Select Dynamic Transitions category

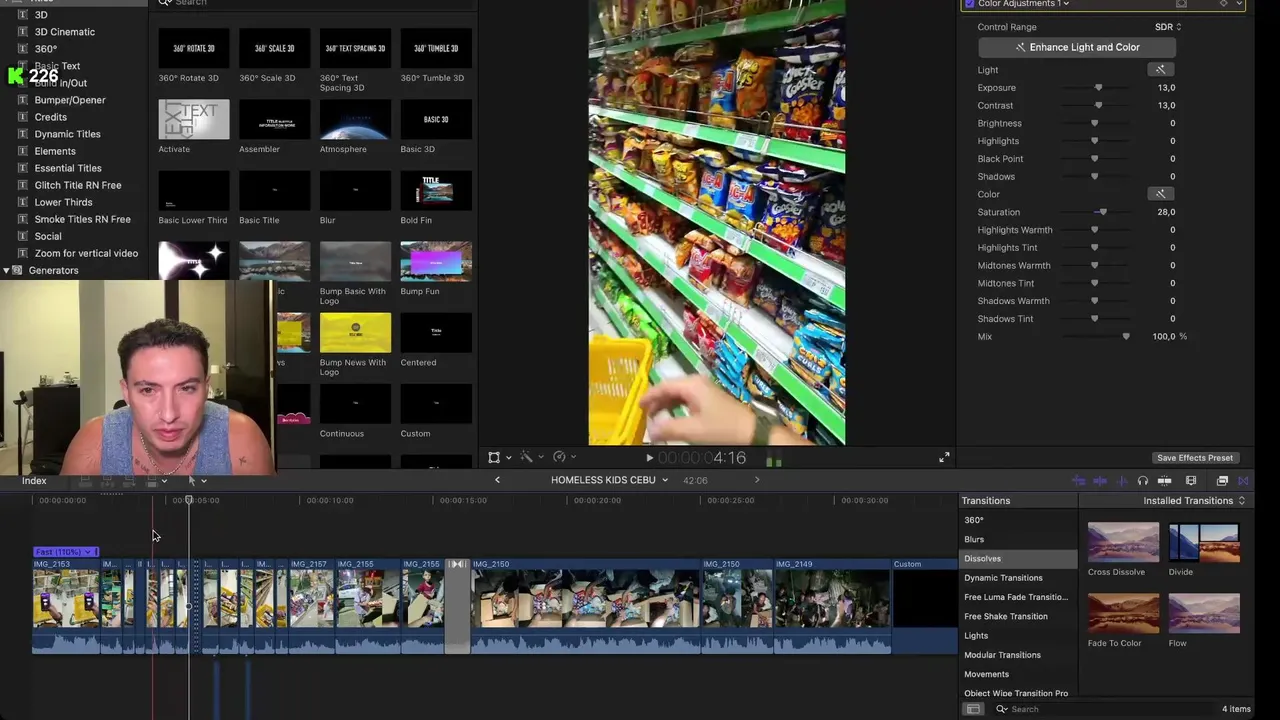pos(1018,578)
